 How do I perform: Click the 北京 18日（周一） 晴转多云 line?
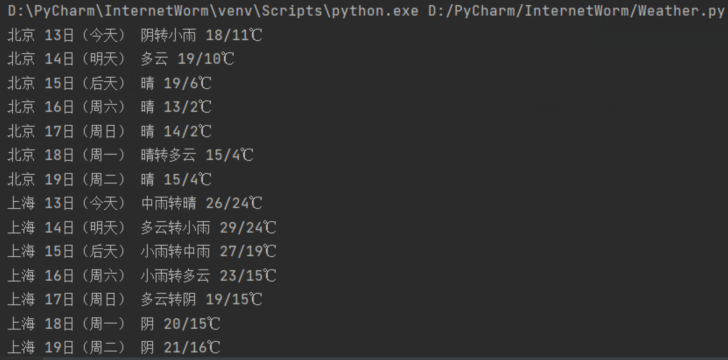[x=130, y=156]
